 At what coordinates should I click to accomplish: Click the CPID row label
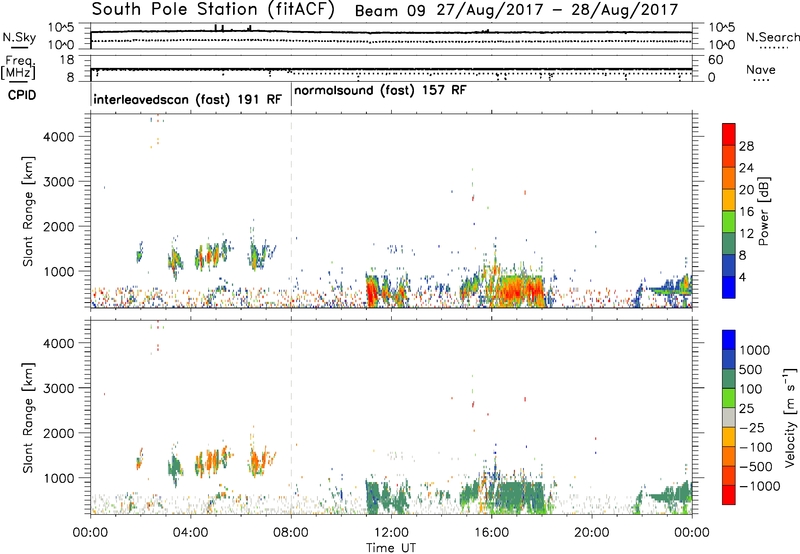click(22, 95)
